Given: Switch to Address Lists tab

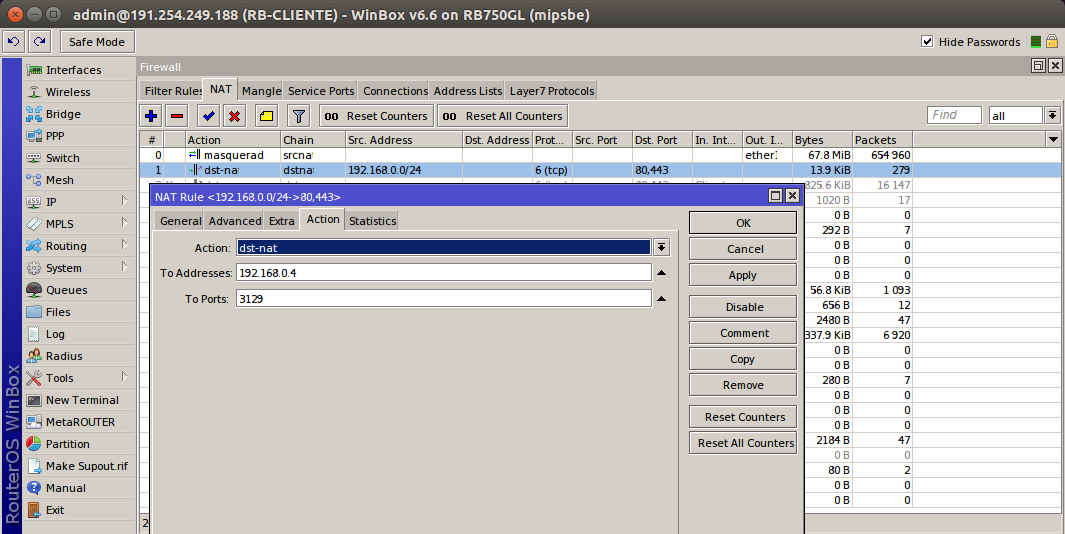Looking at the screenshot, I should click(467, 91).
